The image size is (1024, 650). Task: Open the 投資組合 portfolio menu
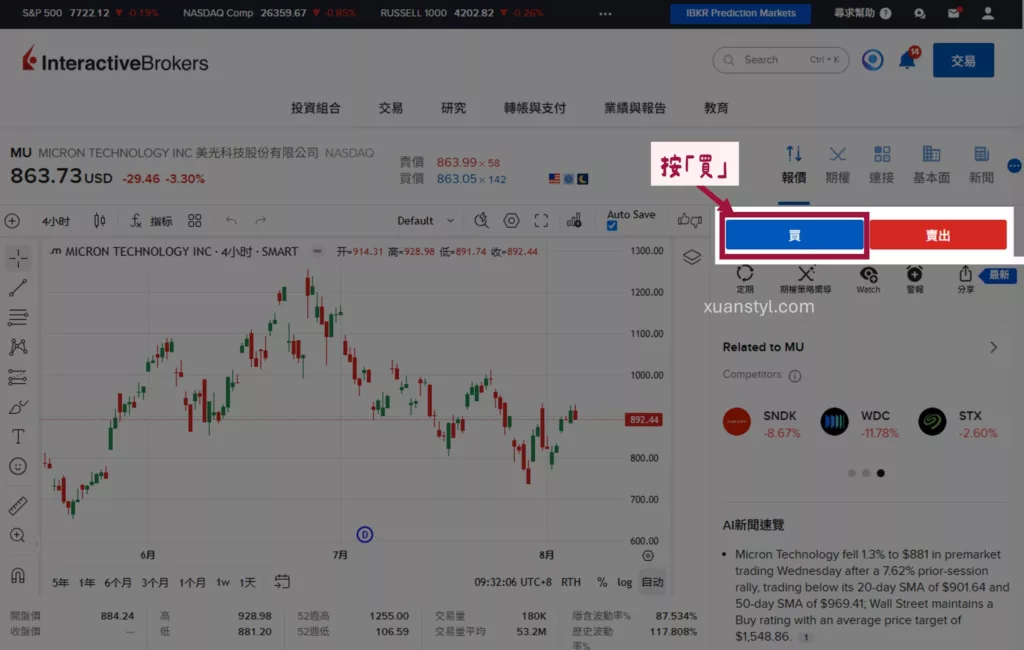(x=316, y=108)
